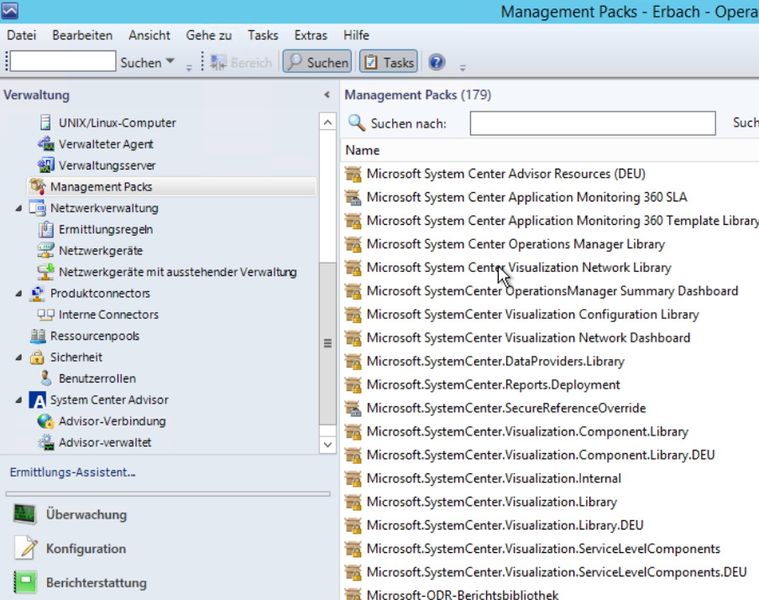Open the Suchen dropdown arrow in toolbar

pos(170,61)
